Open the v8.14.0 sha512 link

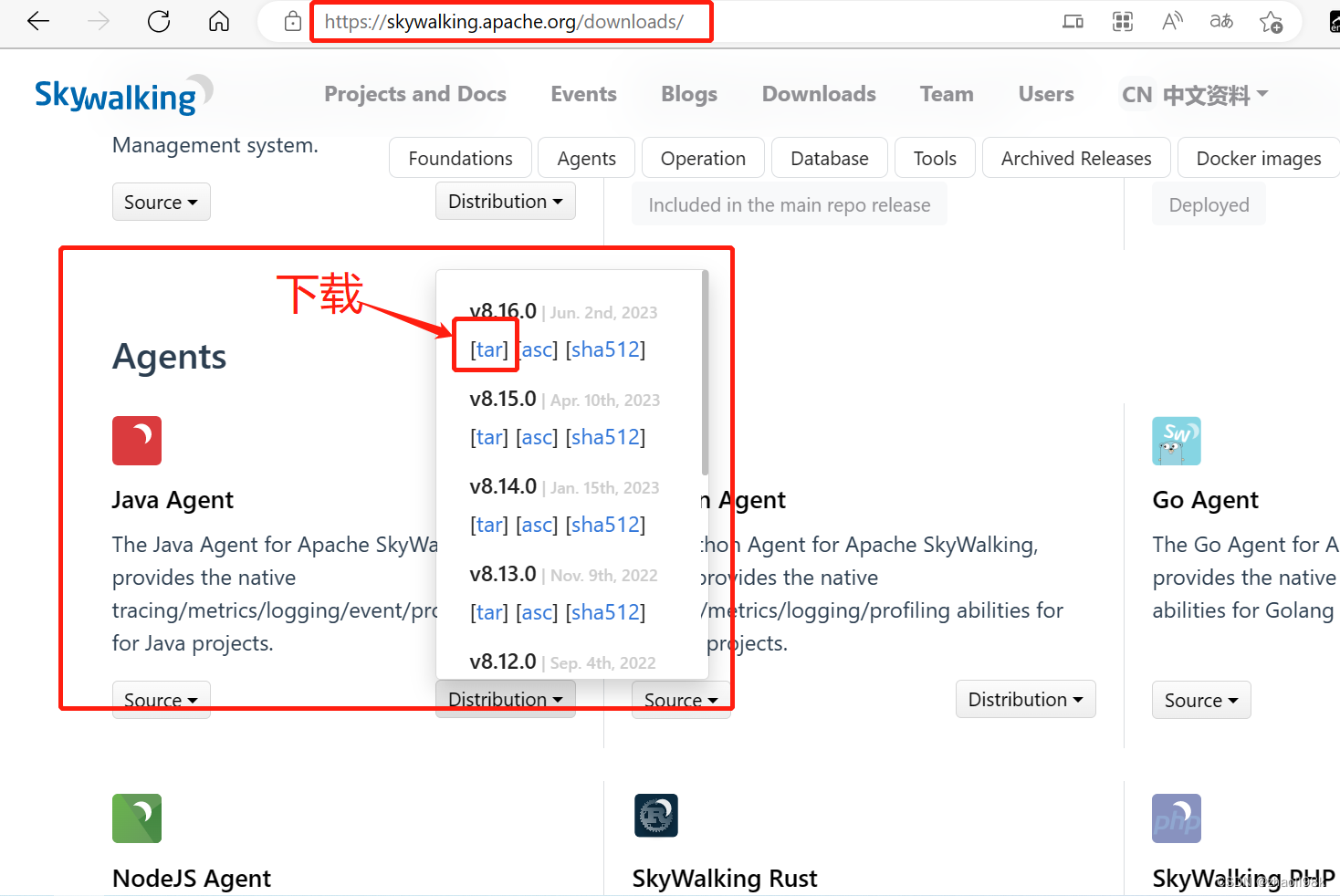[606, 524]
